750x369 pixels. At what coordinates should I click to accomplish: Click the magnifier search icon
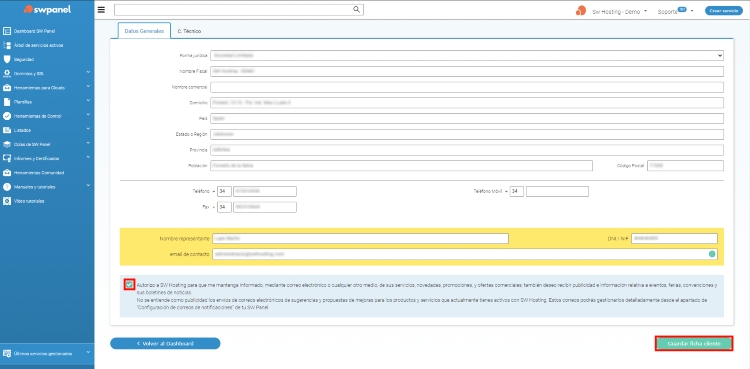pyautogui.click(x=356, y=10)
